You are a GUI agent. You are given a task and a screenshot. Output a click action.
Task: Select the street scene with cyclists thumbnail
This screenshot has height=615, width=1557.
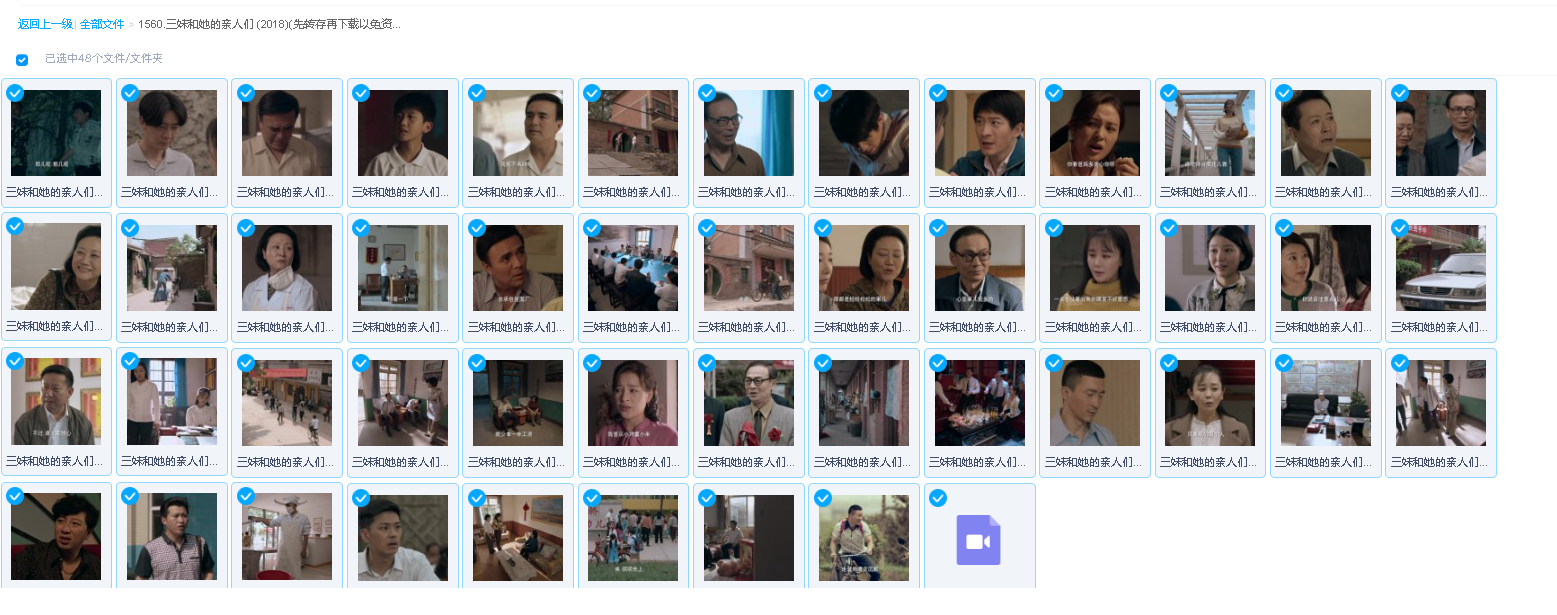click(x=287, y=403)
